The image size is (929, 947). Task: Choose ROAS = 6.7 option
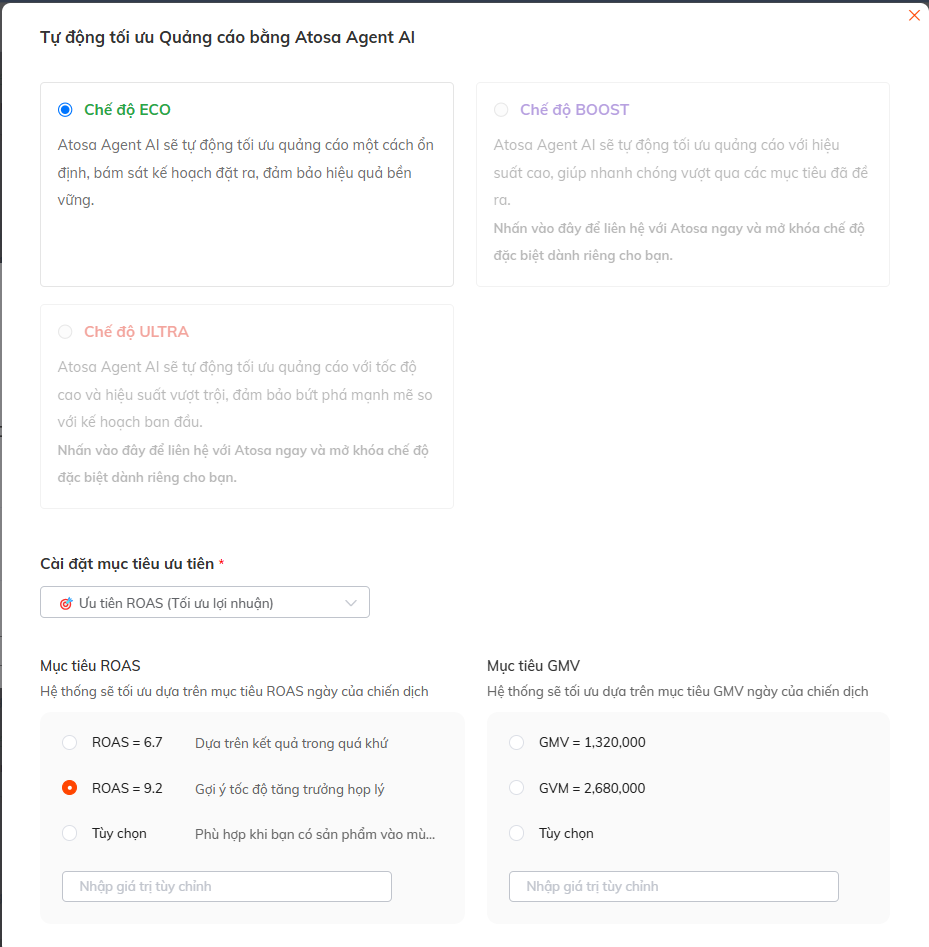pos(69,742)
